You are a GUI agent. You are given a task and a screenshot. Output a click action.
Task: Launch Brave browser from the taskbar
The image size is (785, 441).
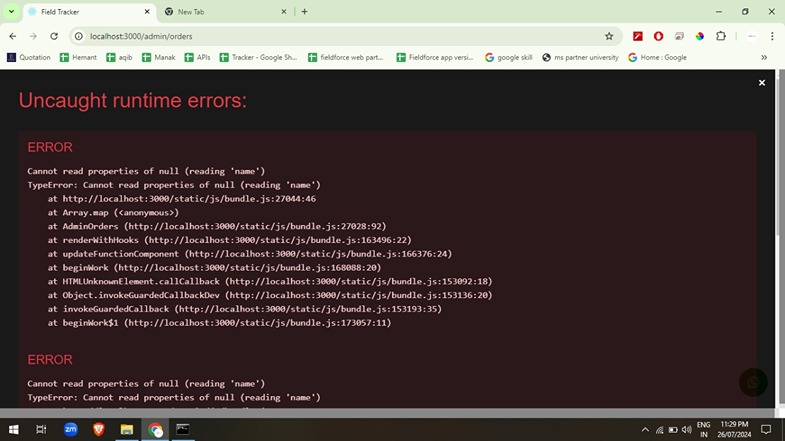(x=99, y=429)
